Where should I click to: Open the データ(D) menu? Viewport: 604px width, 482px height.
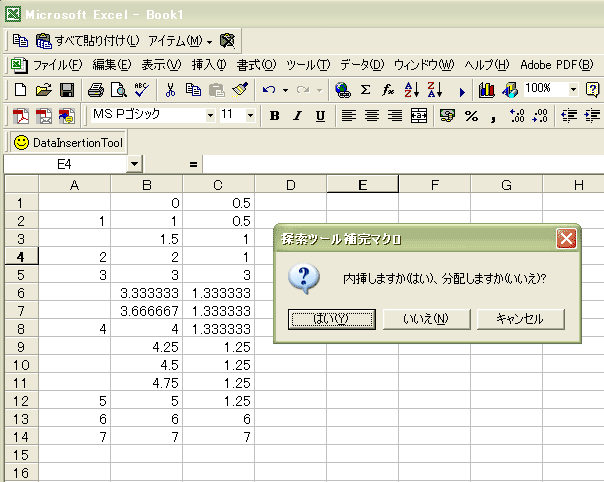pos(362,65)
